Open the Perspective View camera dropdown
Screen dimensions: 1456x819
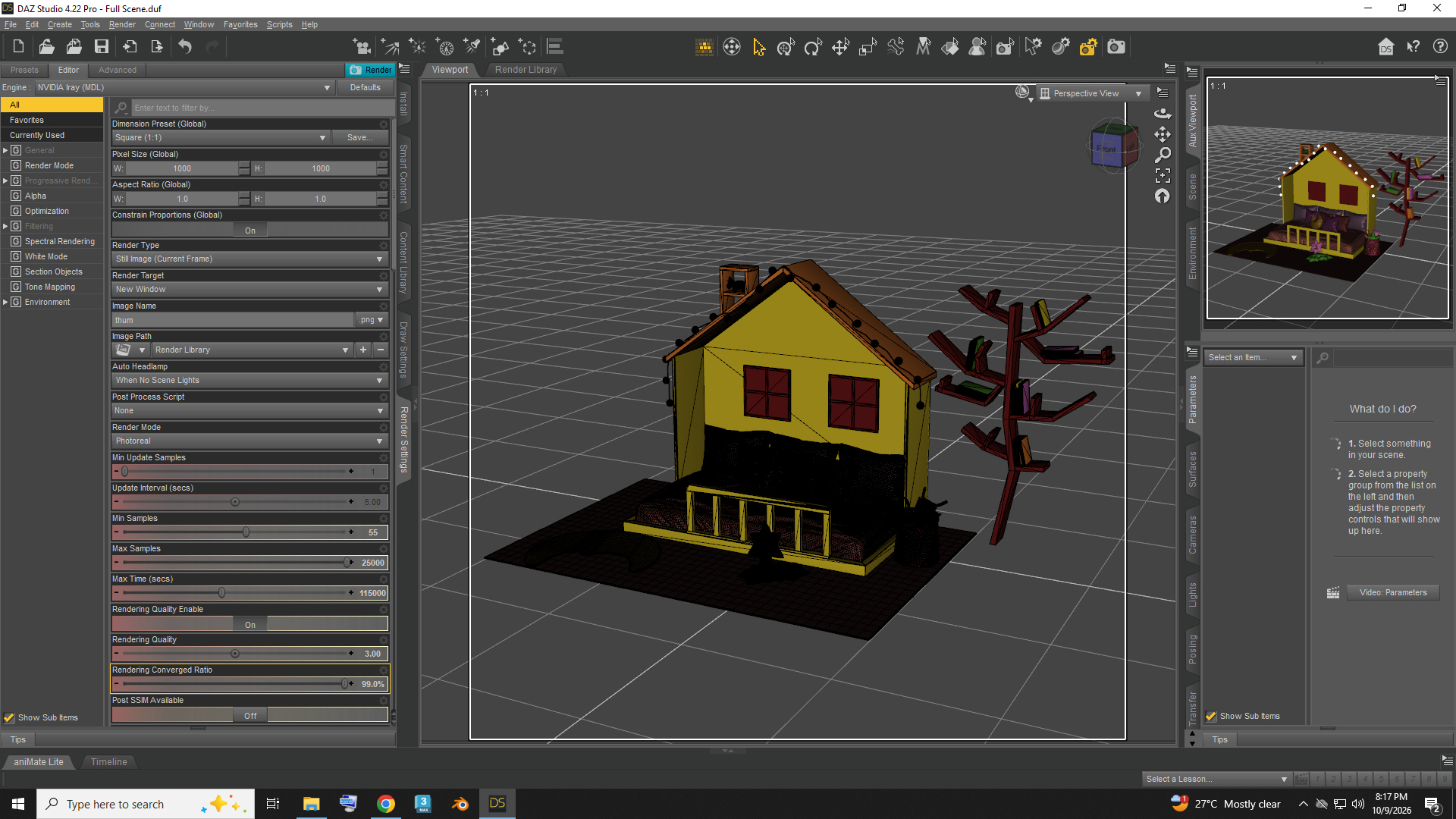point(1091,93)
